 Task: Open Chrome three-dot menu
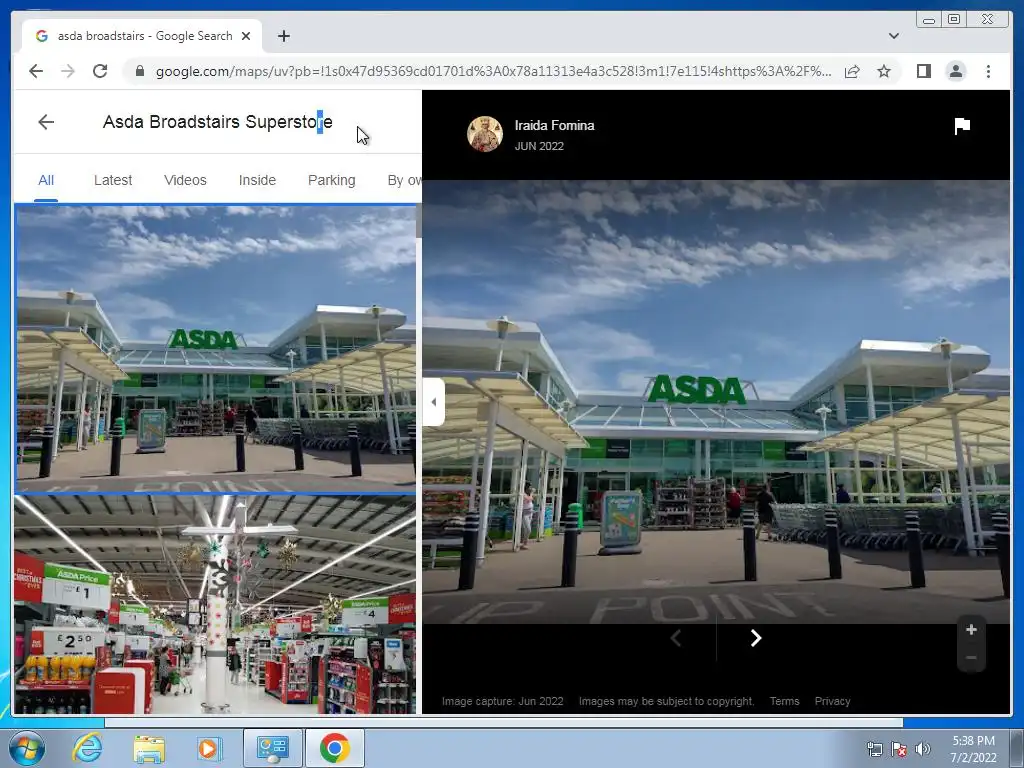pos(988,71)
